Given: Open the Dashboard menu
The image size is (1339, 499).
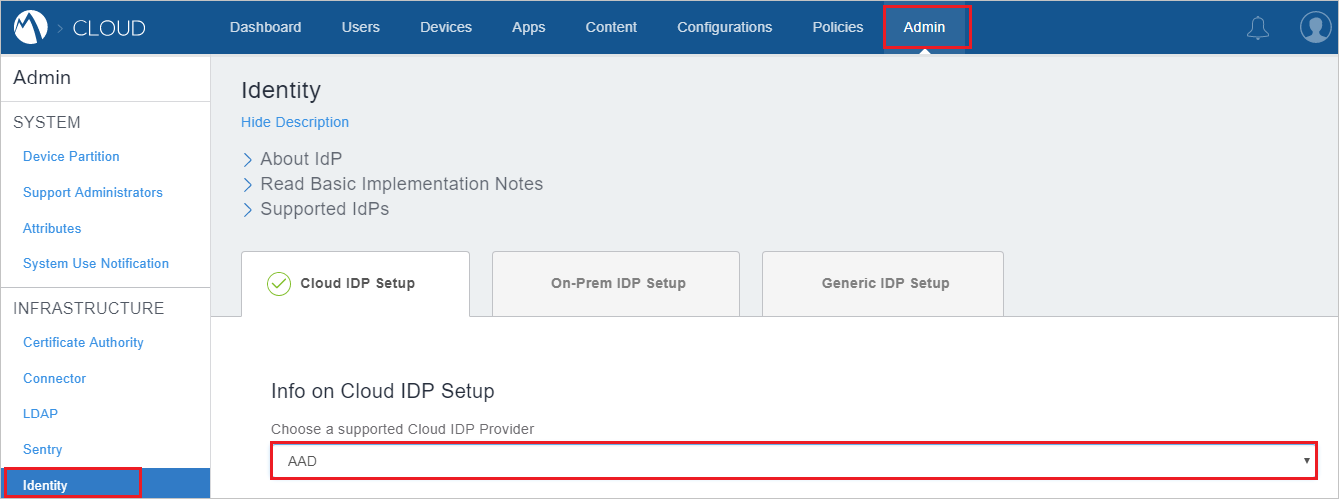Looking at the screenshot, I should 265,27.
